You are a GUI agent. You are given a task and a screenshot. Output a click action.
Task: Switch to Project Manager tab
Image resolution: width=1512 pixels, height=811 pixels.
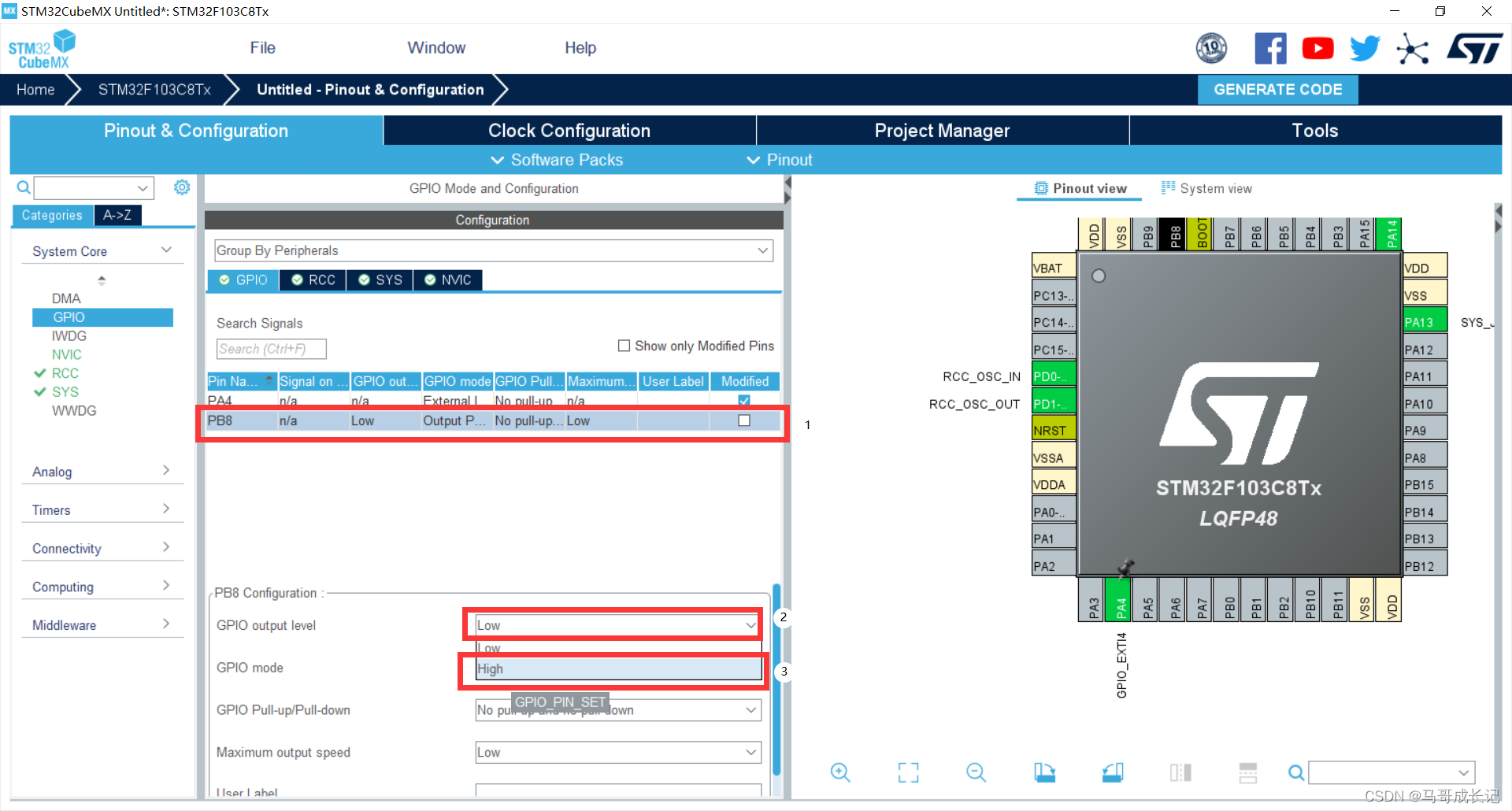(942, 131)
